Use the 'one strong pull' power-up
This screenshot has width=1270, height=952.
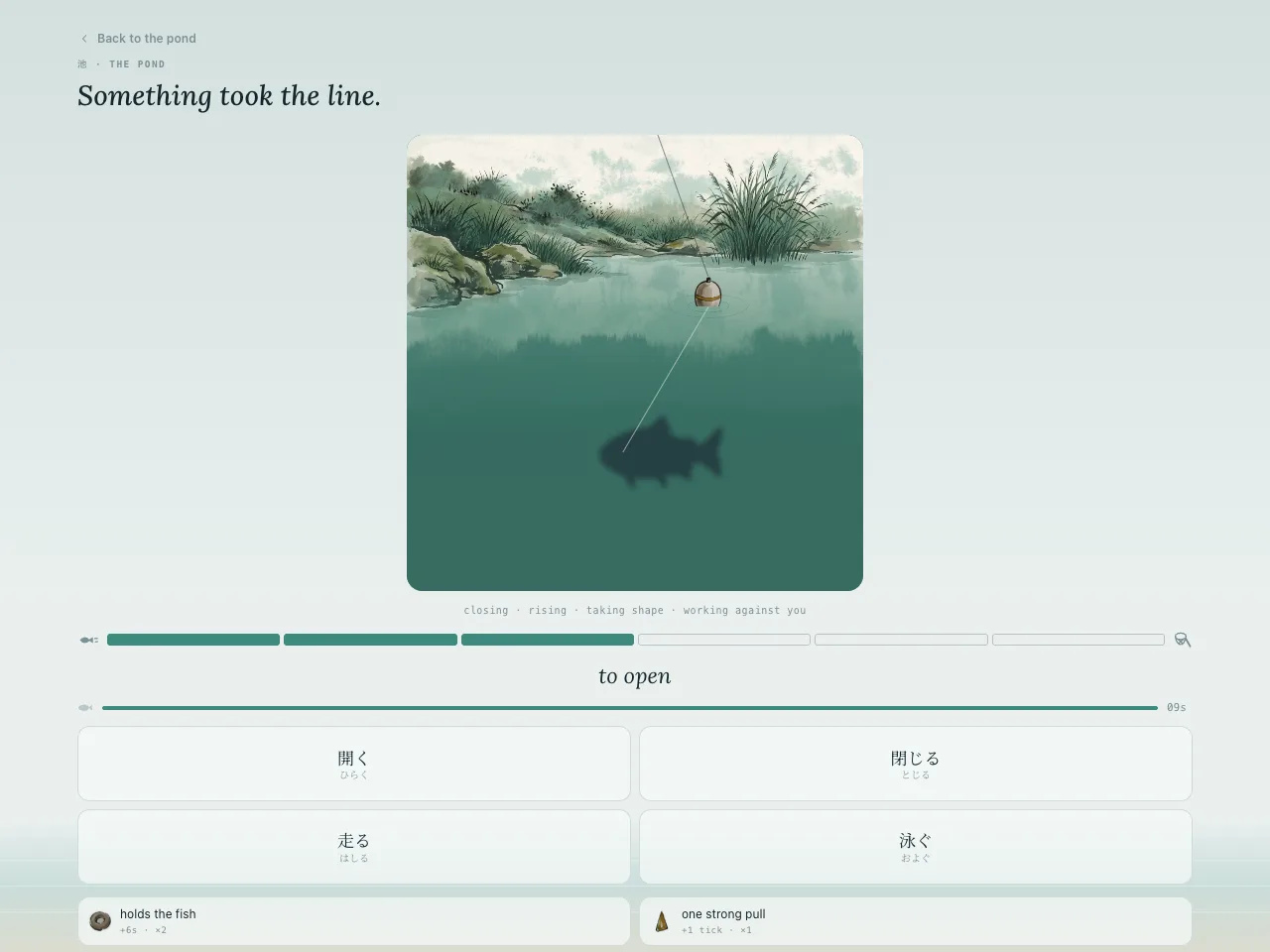(915, 921)
